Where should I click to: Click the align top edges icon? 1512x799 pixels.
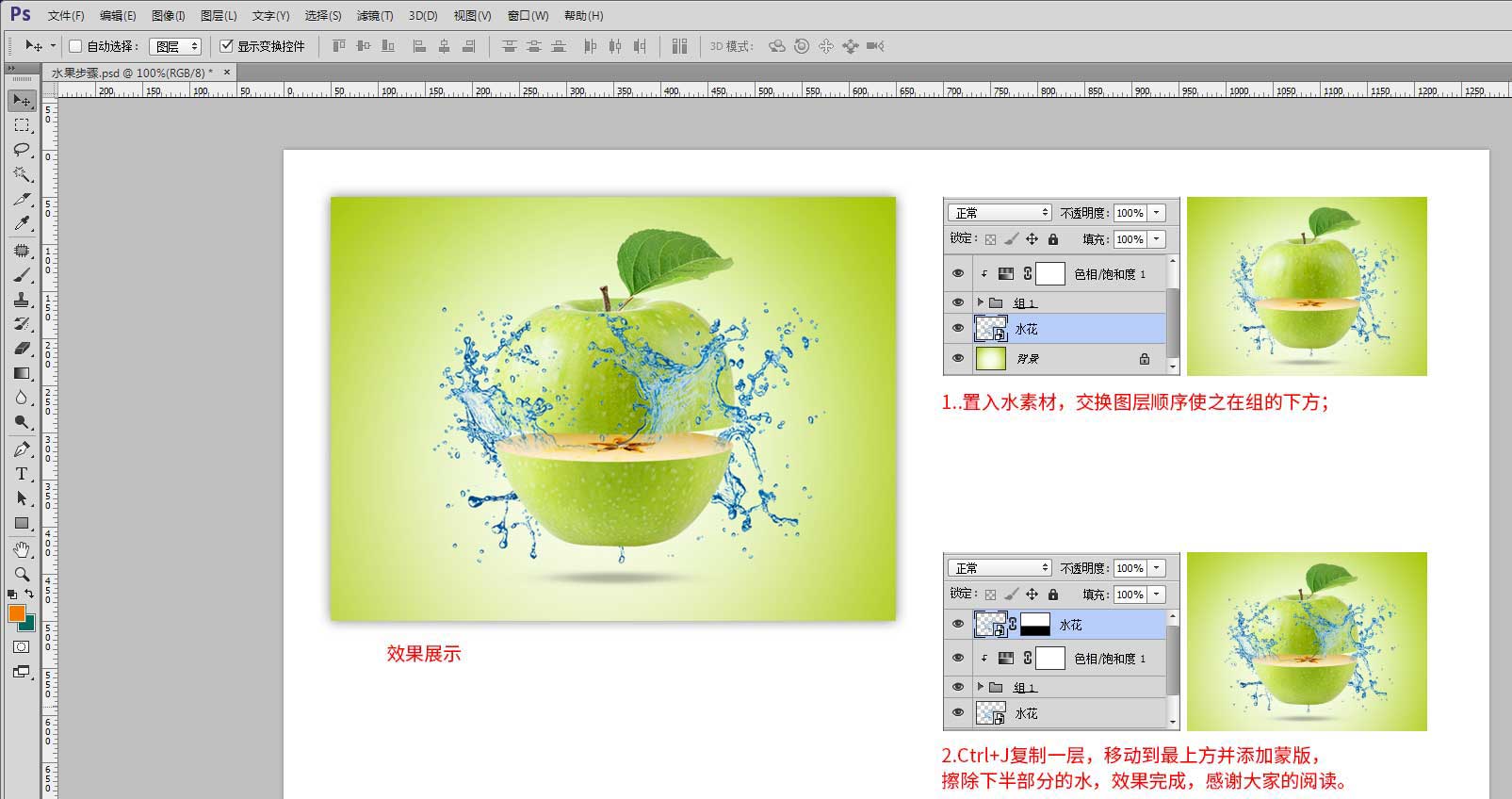[339, 46]
